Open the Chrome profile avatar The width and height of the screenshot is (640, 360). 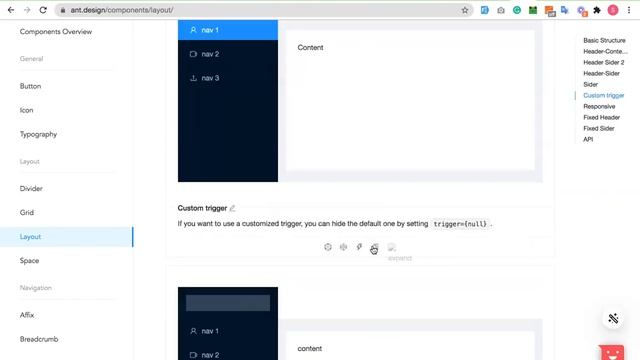613,10
